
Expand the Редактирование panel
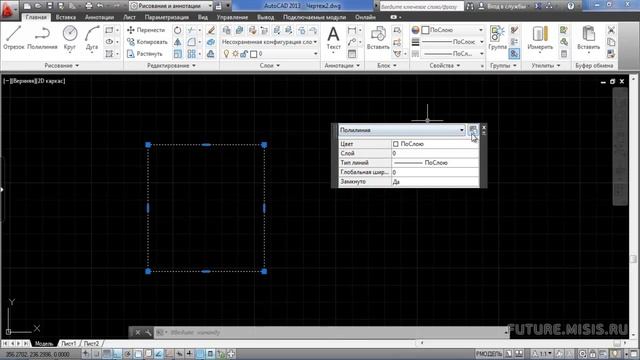coord(171,66)
